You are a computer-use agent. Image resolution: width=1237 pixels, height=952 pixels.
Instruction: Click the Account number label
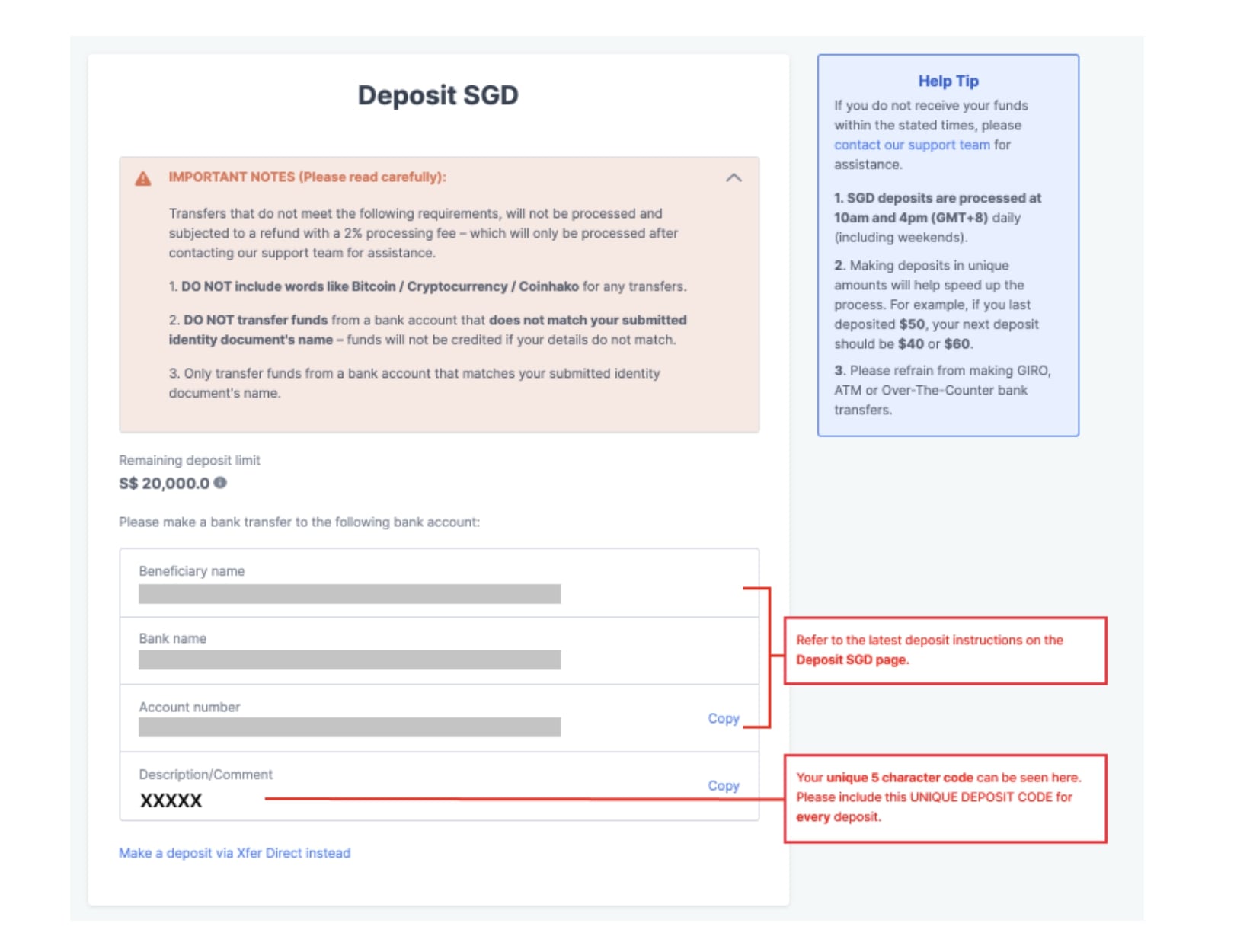coord(190,707)
